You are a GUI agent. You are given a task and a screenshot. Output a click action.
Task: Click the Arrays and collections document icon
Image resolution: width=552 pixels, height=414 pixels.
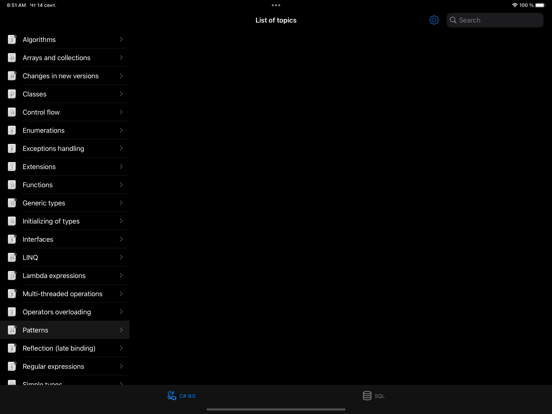pyautogui.click(x=12, y=57)
